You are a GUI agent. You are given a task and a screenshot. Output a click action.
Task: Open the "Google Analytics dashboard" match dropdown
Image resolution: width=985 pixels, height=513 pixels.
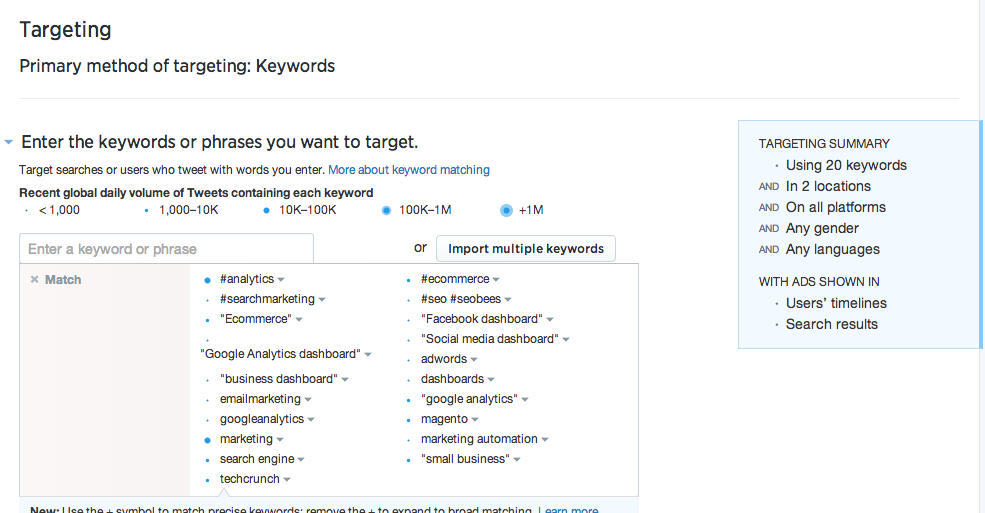tap(368, 355)
